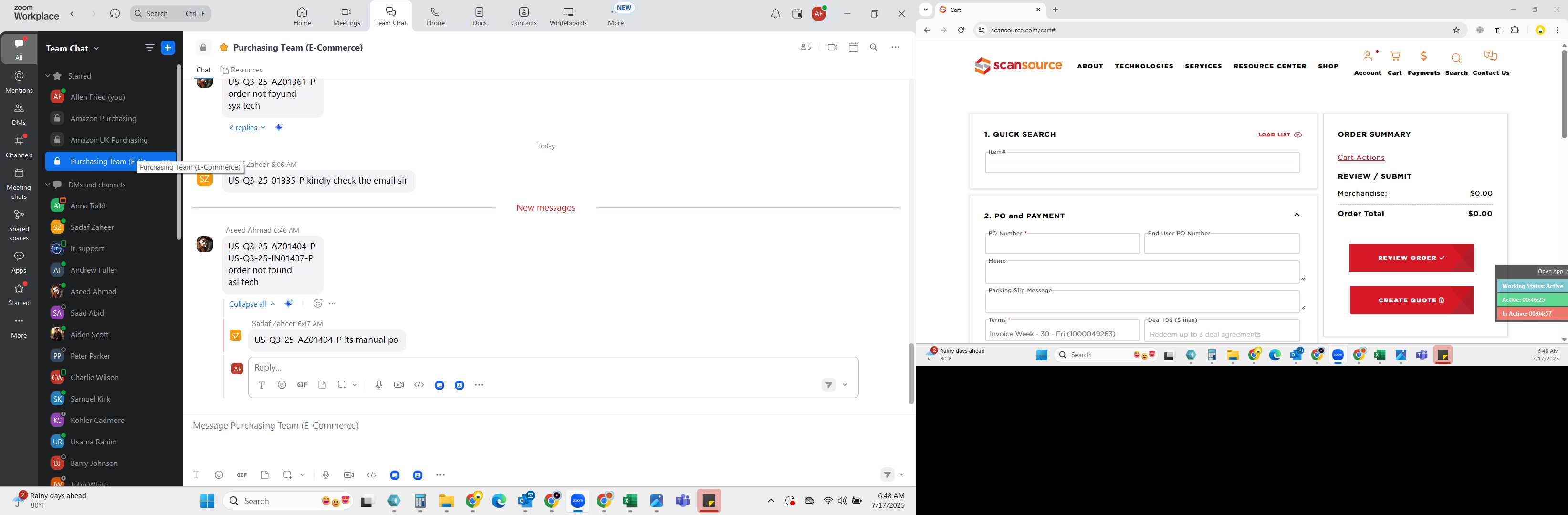Open the Terms dropdown on ScanSource
The height and width of the screenshot is (515, 1568).
pos(1062,331)
